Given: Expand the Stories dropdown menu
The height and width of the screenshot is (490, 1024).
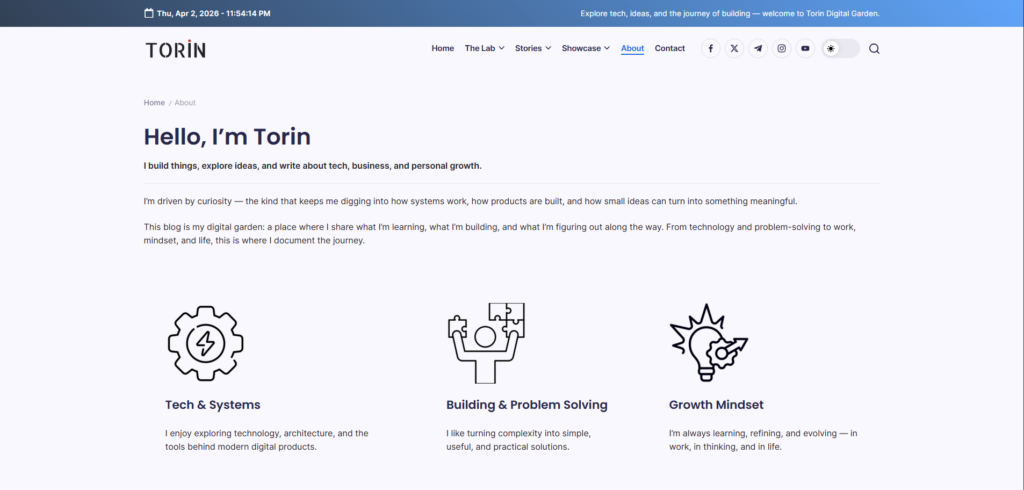Looking at the screenshot, I should coord(533,48).
